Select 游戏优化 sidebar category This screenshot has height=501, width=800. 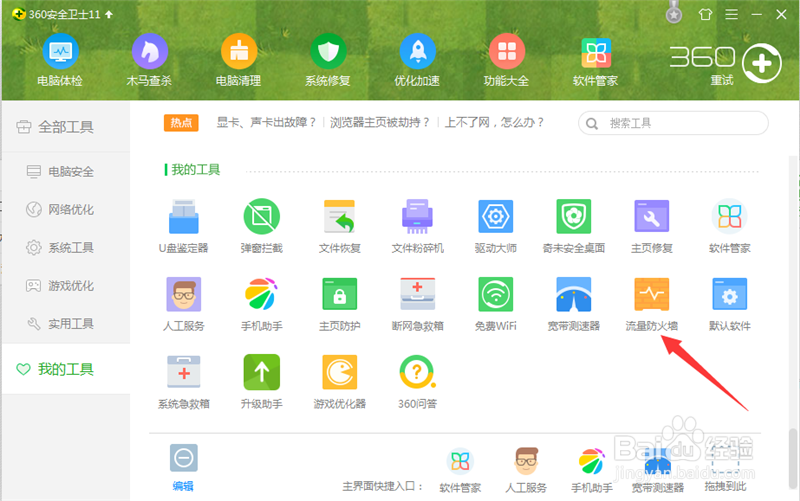pos(66,286)
